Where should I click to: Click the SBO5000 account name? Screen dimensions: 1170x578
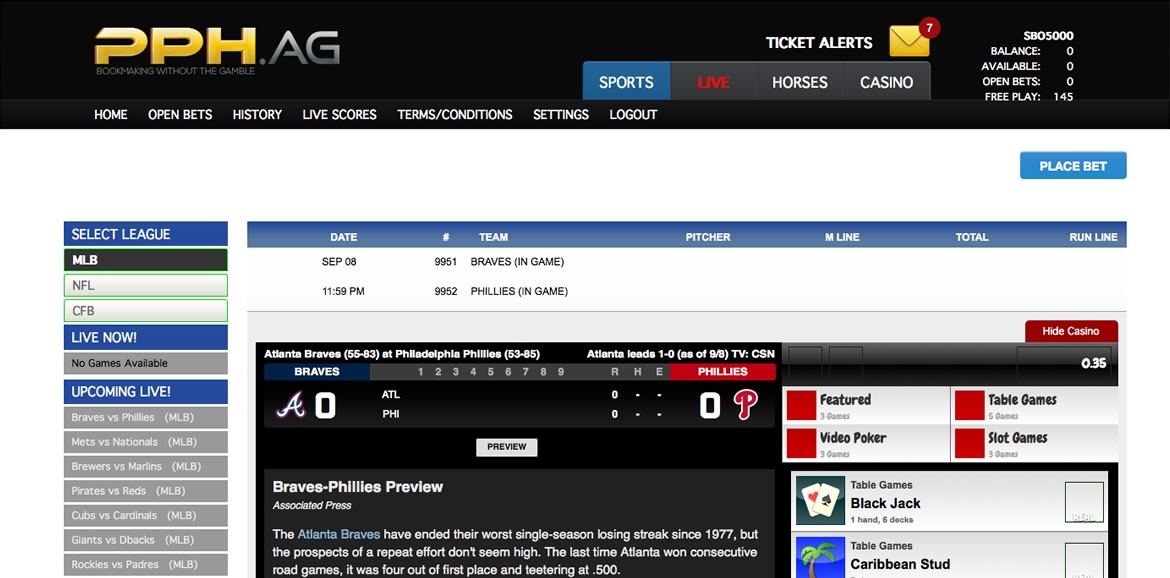coord(1048,36)
